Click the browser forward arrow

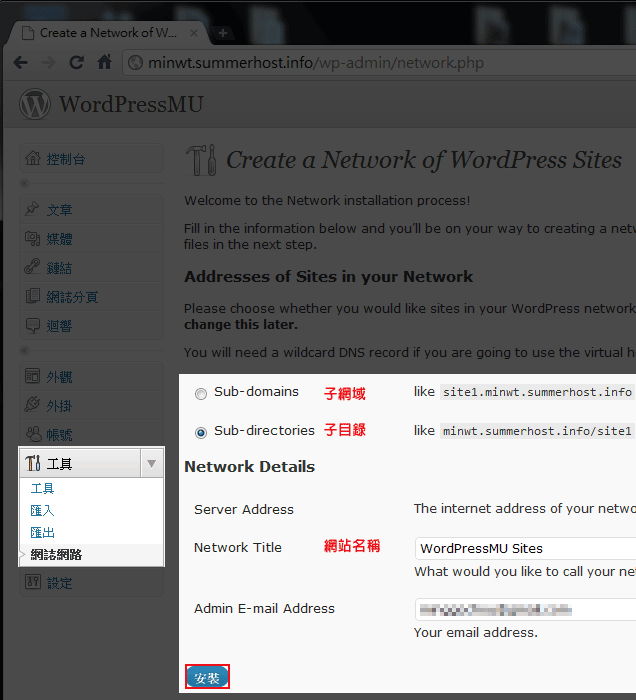48,62
